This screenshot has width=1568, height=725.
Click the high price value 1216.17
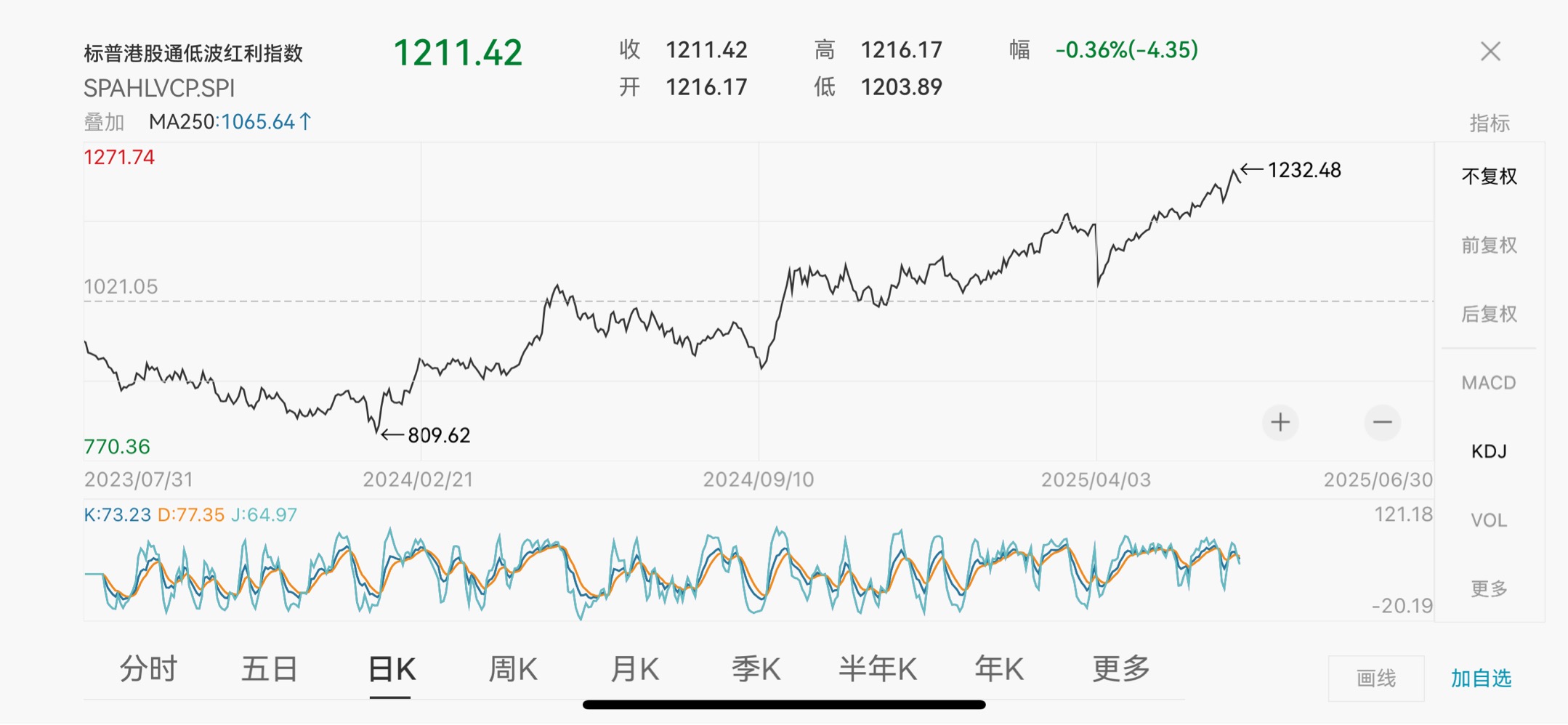click(x=902, y=50)
